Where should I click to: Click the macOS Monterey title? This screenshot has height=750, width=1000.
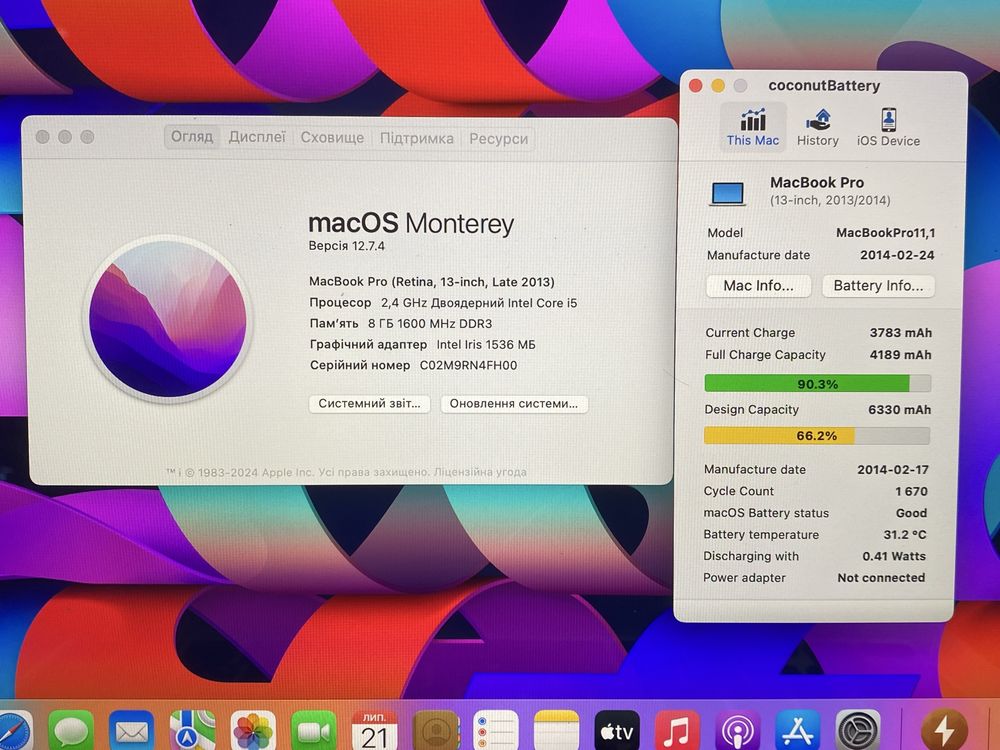[411, 224]
